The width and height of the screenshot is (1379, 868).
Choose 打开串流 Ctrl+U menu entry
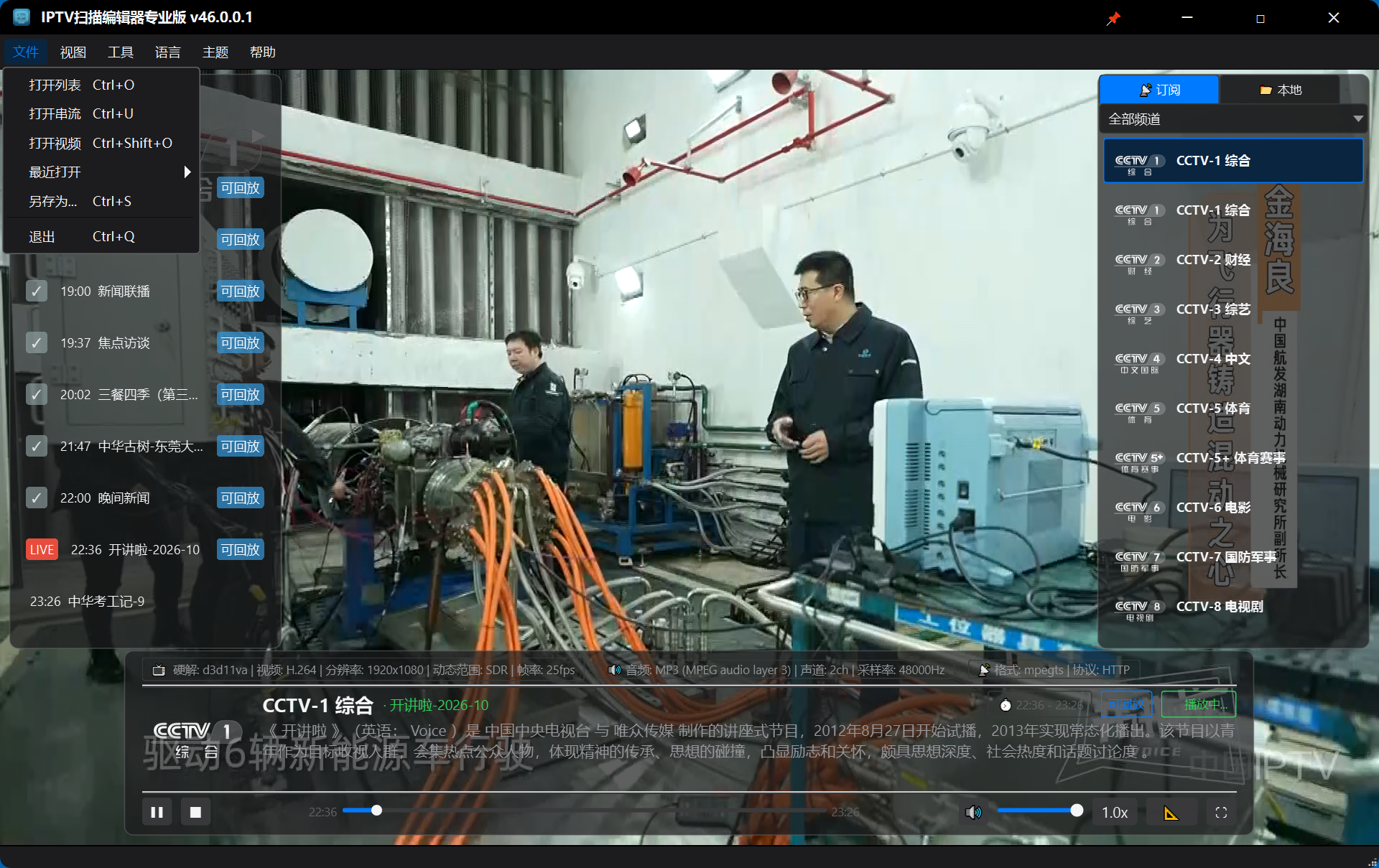101,113
